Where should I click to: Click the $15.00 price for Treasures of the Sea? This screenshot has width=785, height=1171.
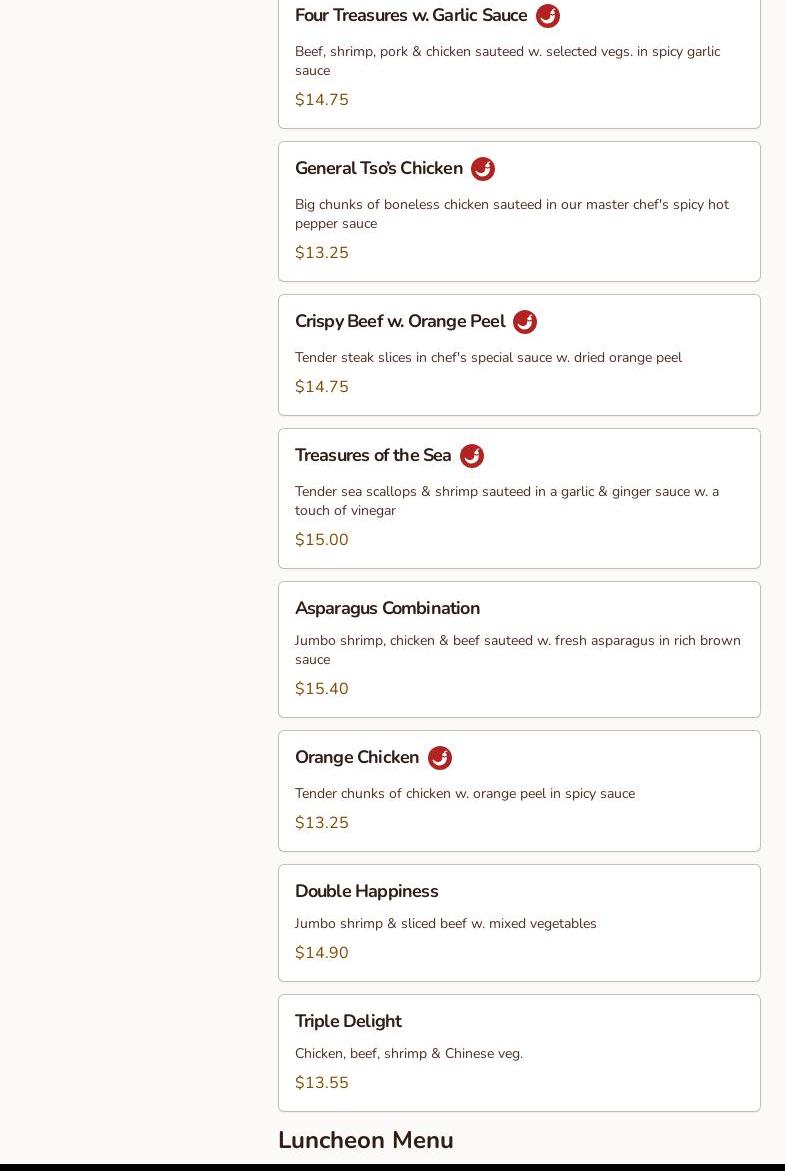pos(322,540)
